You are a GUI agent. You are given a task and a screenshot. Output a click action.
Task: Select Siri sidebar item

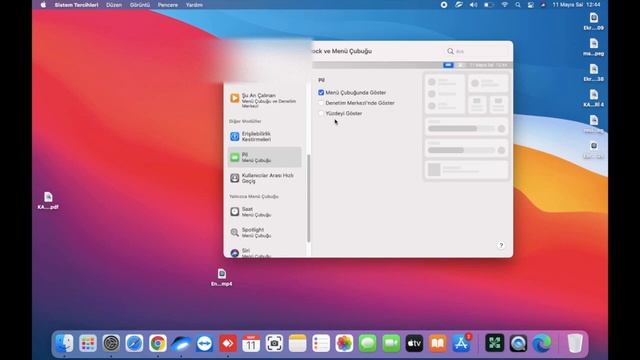(x=264, y=252)
